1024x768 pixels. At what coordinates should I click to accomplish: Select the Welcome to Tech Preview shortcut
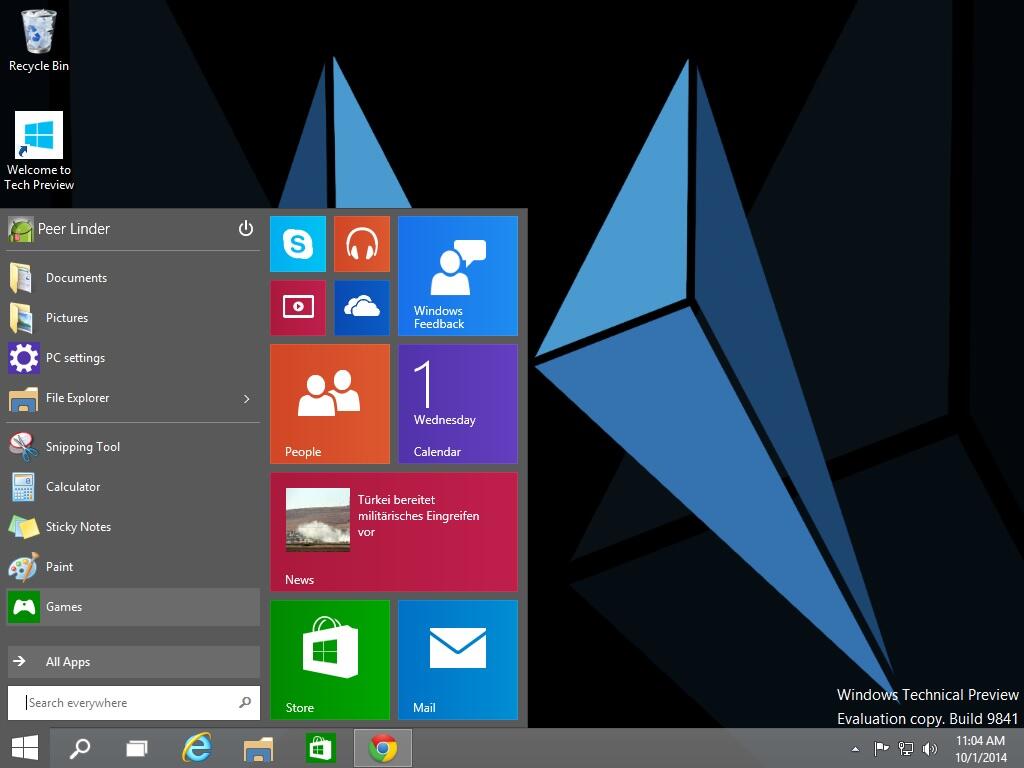click(39, 152)
